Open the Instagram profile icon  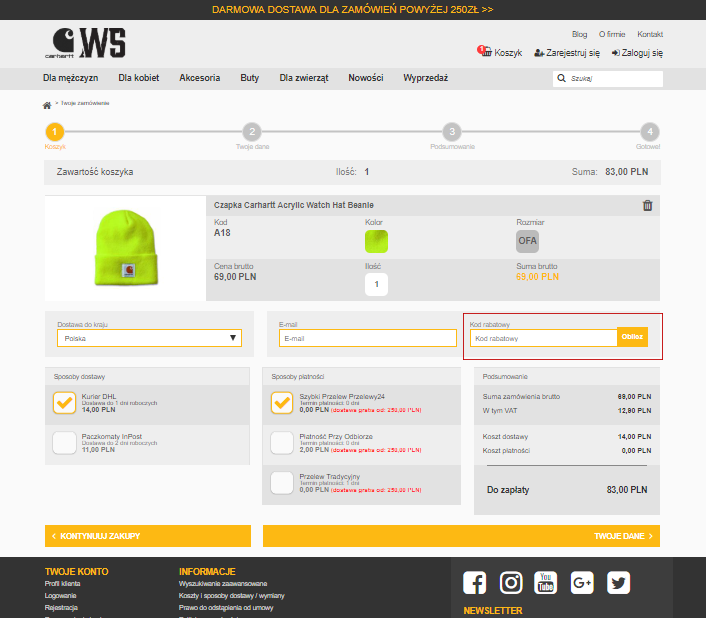tap(511, 582)
